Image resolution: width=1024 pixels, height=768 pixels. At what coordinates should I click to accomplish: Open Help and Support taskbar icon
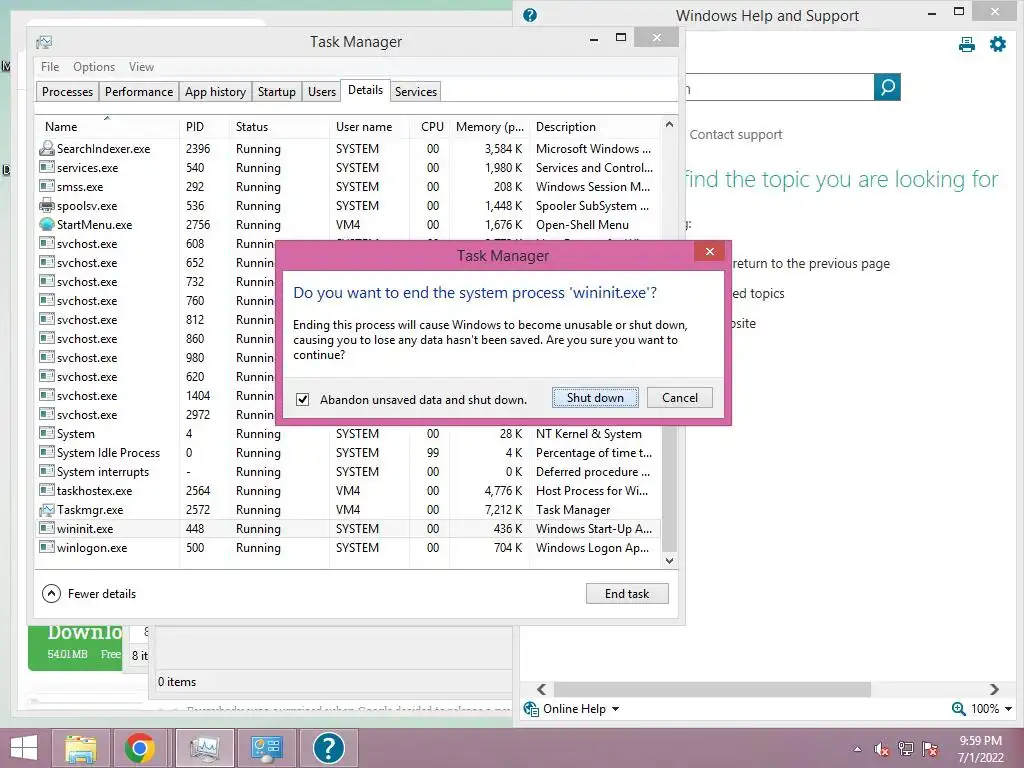pyautogui.click(x=328, y=748)
